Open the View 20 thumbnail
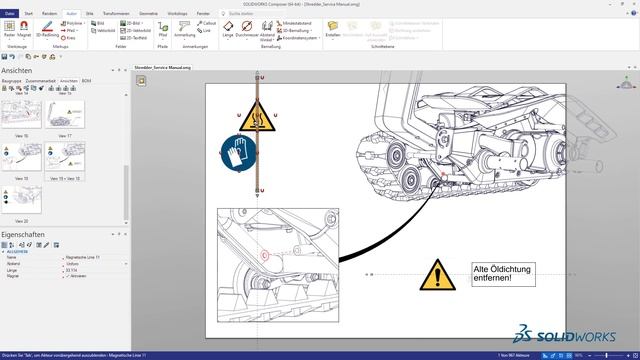 point(21,200)
